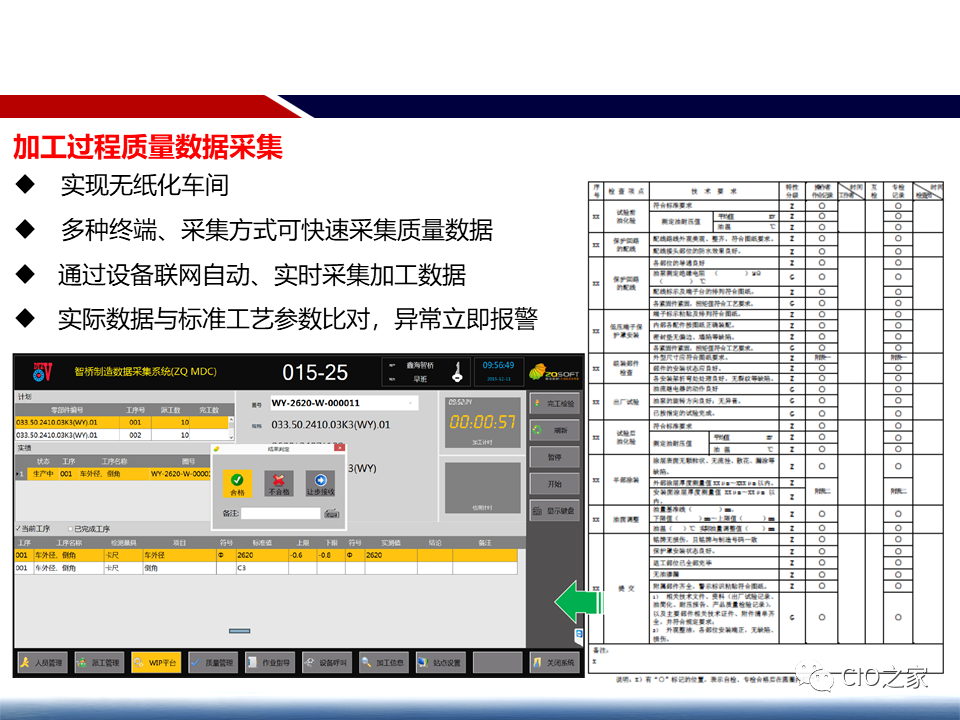Click the keyboard icon beside the 备注 field
The image size is (960, 720).
coord(331,514)
